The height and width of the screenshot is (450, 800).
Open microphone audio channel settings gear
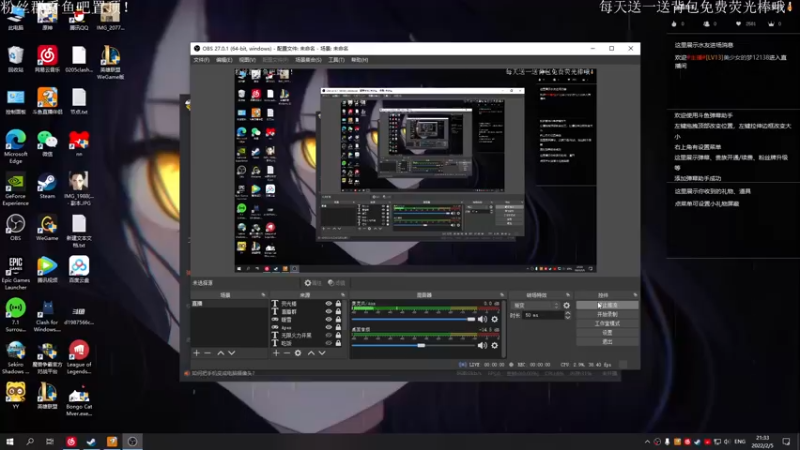[494, 319]
